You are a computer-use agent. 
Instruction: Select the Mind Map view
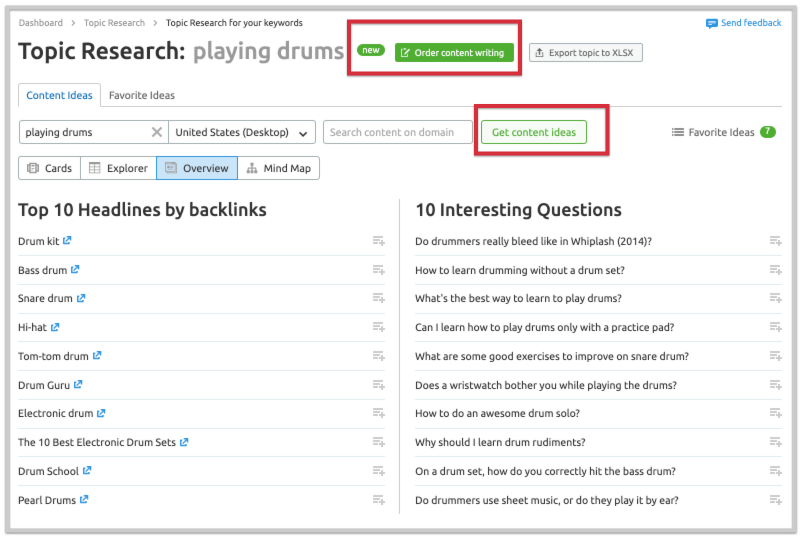[279, 168]
